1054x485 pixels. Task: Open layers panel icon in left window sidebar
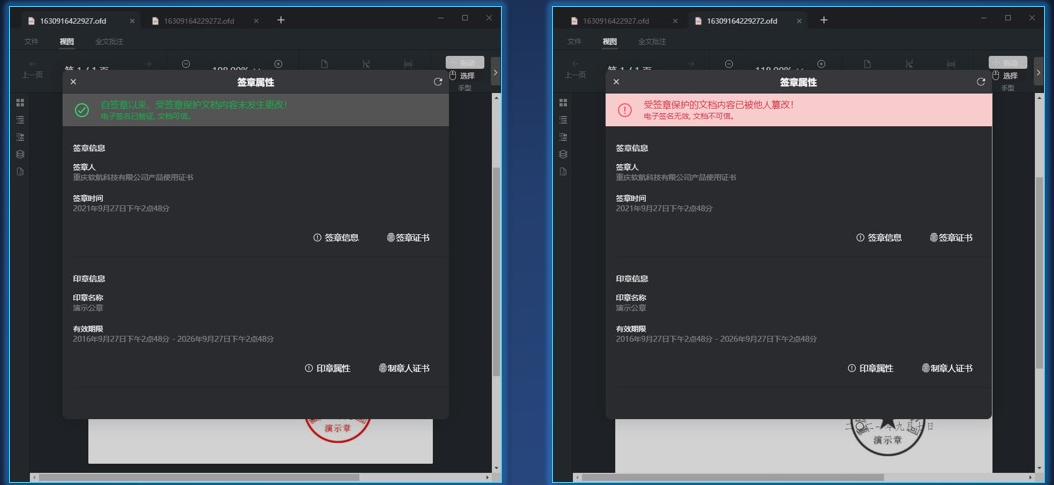20,154
